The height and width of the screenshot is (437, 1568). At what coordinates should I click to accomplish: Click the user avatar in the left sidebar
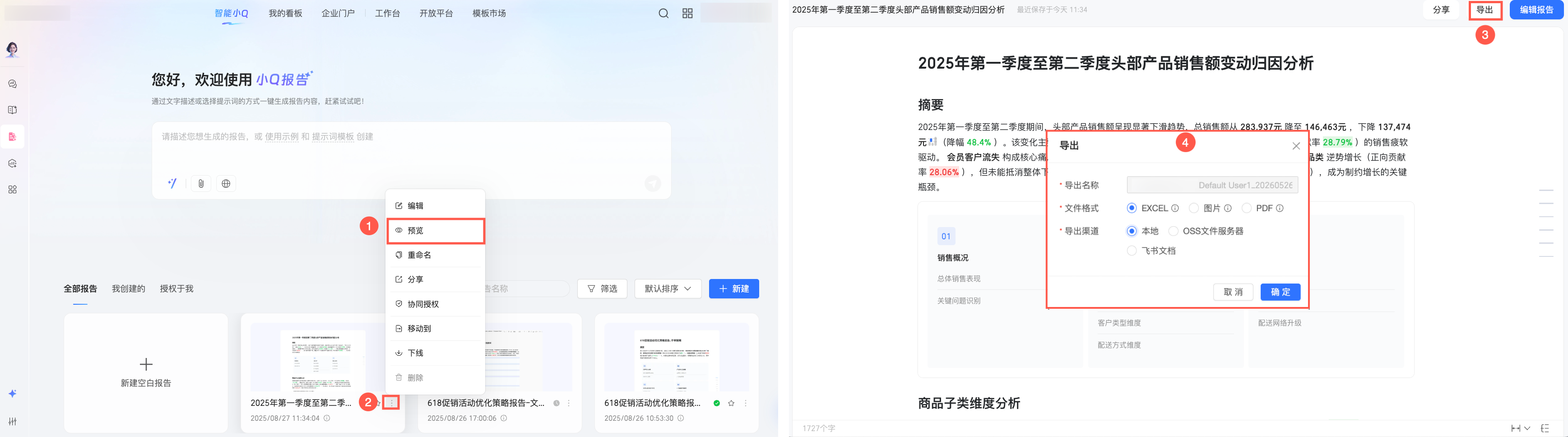coord(12,49)
